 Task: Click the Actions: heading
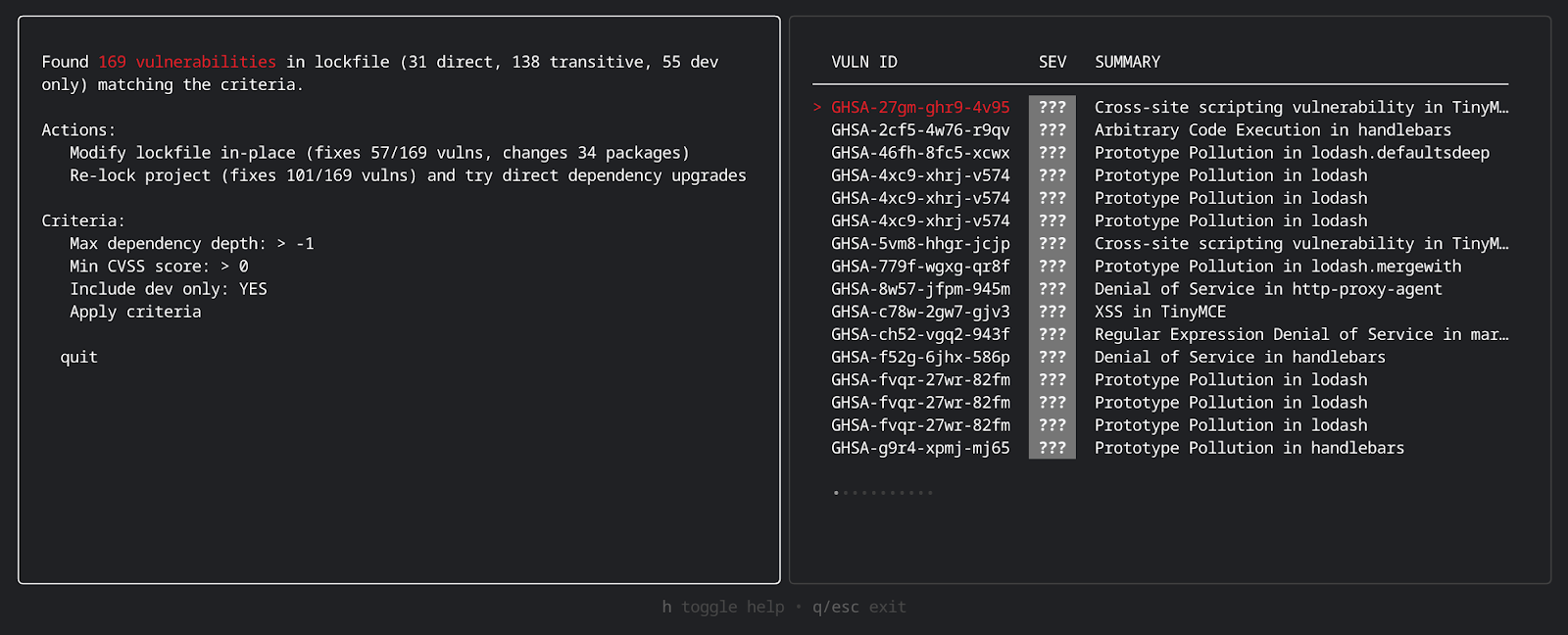78,130
